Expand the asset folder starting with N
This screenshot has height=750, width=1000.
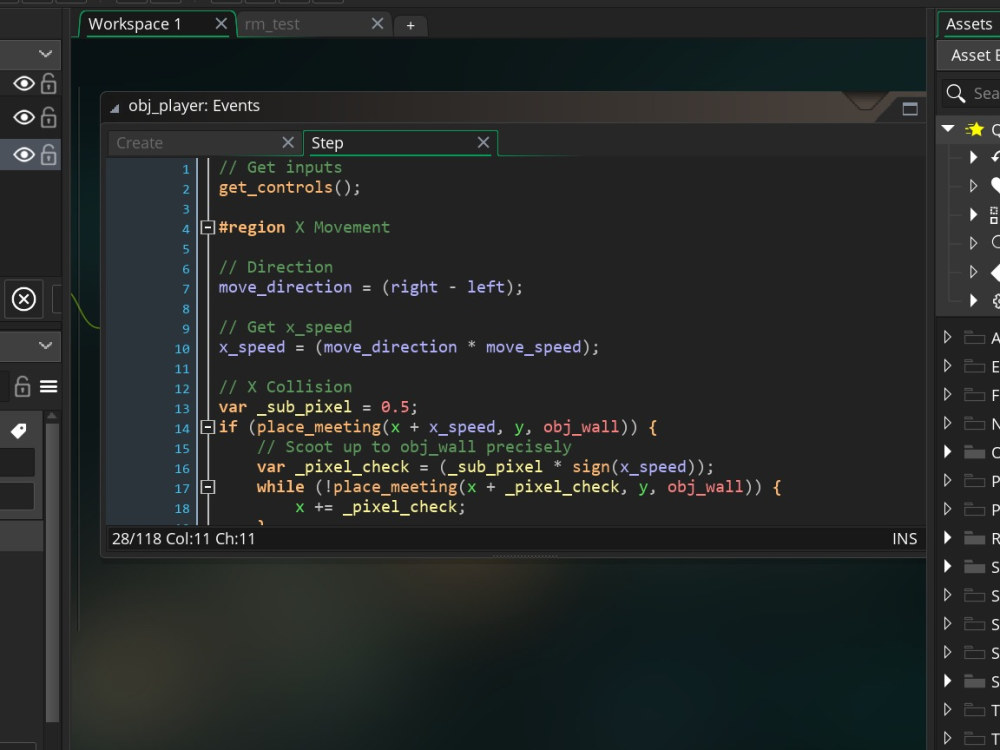(948, 423)
